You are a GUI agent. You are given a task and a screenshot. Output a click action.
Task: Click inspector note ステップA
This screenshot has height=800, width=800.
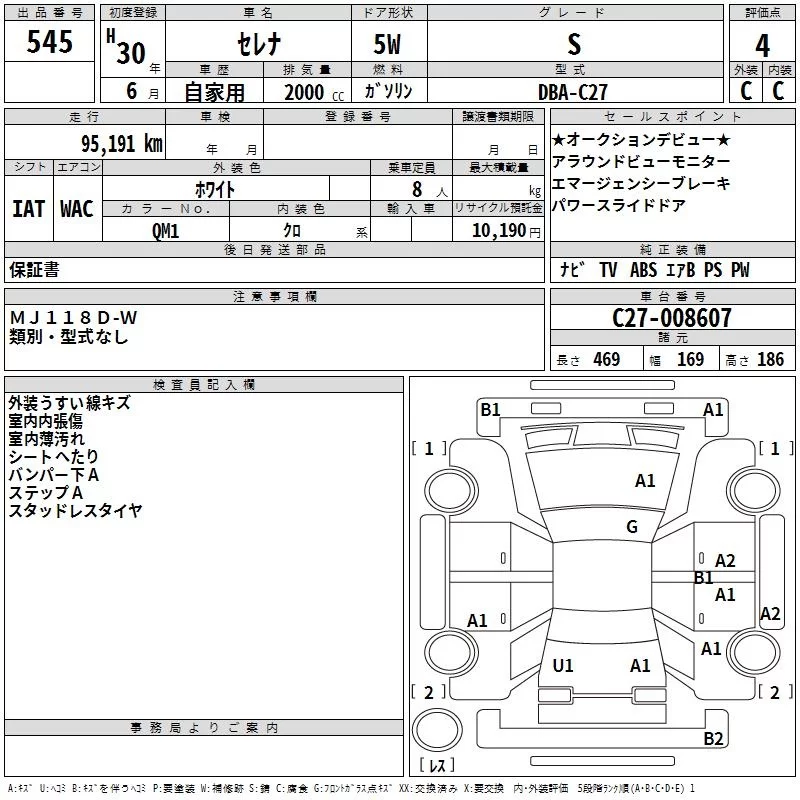click(45, 492)
